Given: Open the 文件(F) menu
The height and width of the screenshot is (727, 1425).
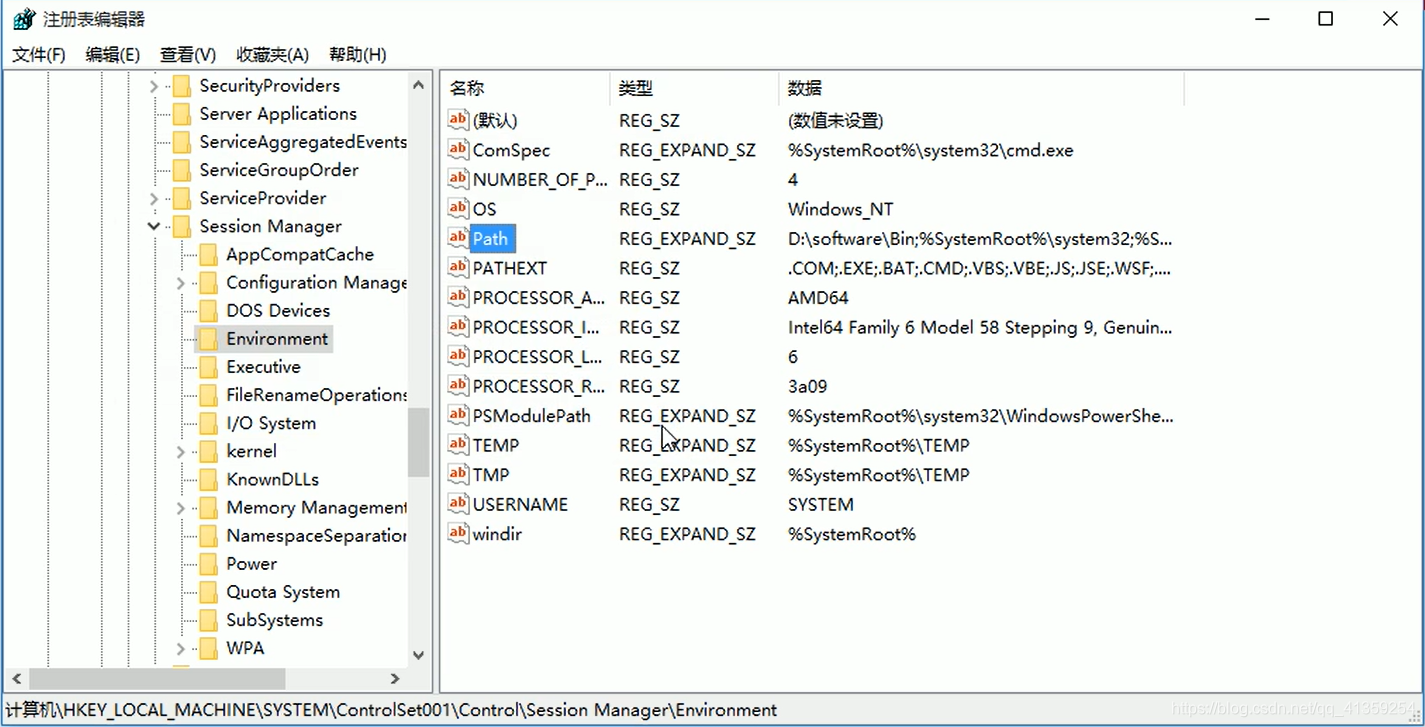Looking at the screenshot, I should [x=39, y=54].
